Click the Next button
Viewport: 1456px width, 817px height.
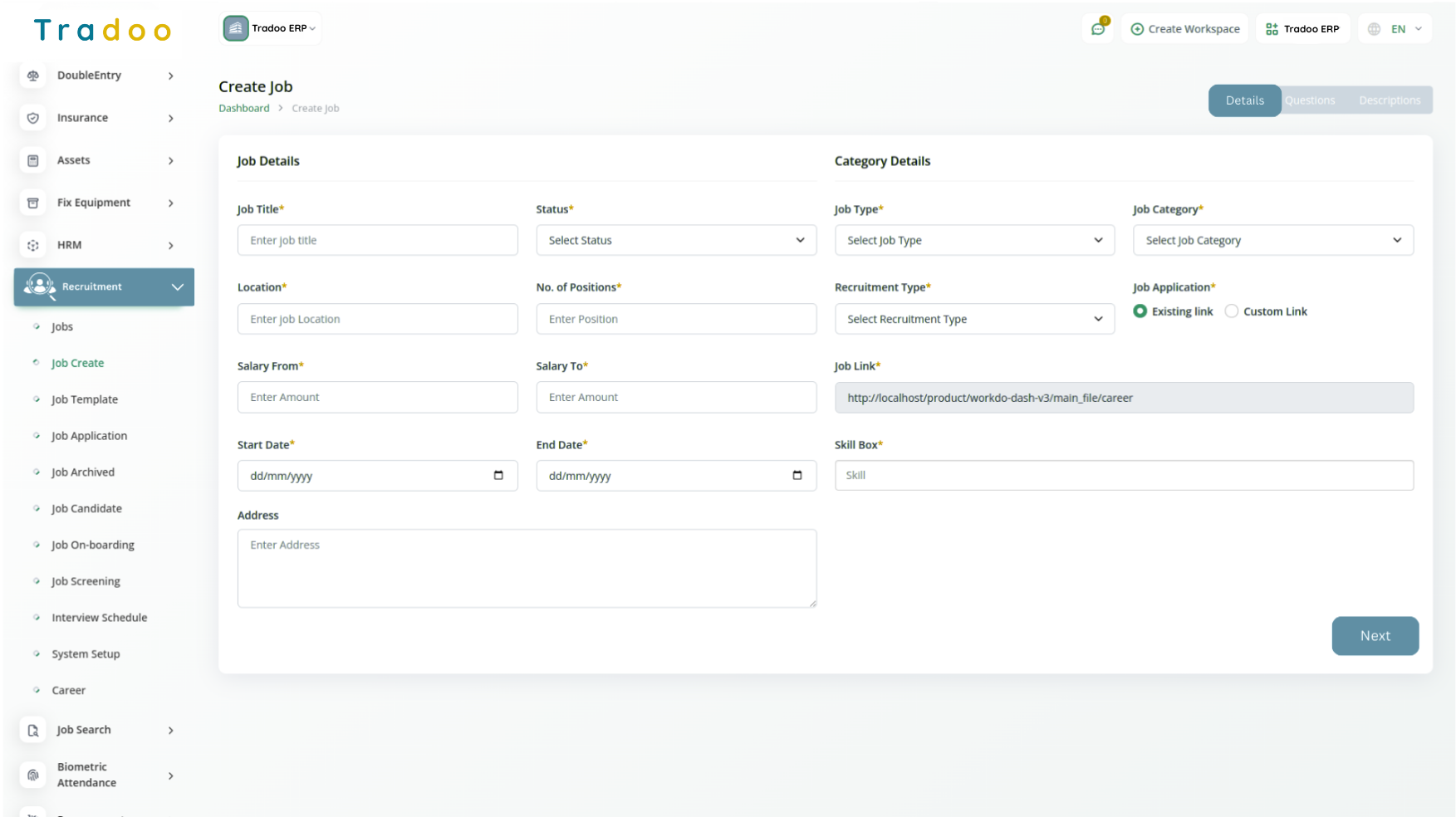pos(1375,636)
